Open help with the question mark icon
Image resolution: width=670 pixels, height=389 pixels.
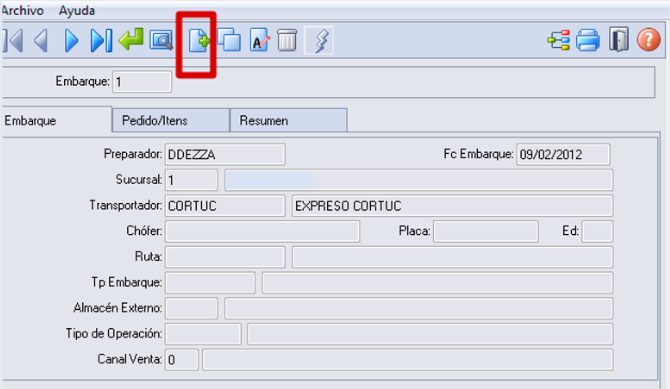649,40
